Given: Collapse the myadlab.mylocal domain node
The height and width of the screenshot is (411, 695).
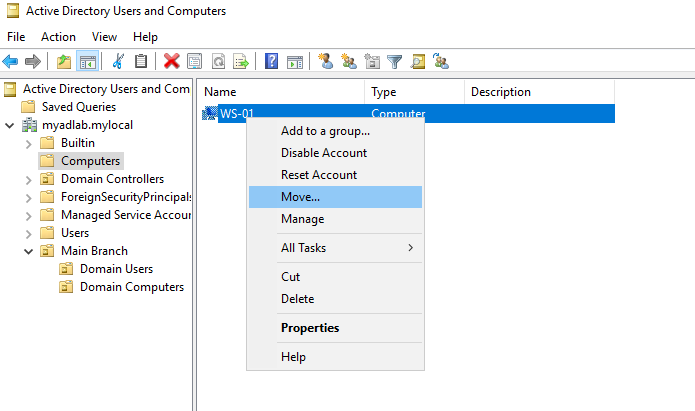Looking at the screenshot, I should (9, 125).
